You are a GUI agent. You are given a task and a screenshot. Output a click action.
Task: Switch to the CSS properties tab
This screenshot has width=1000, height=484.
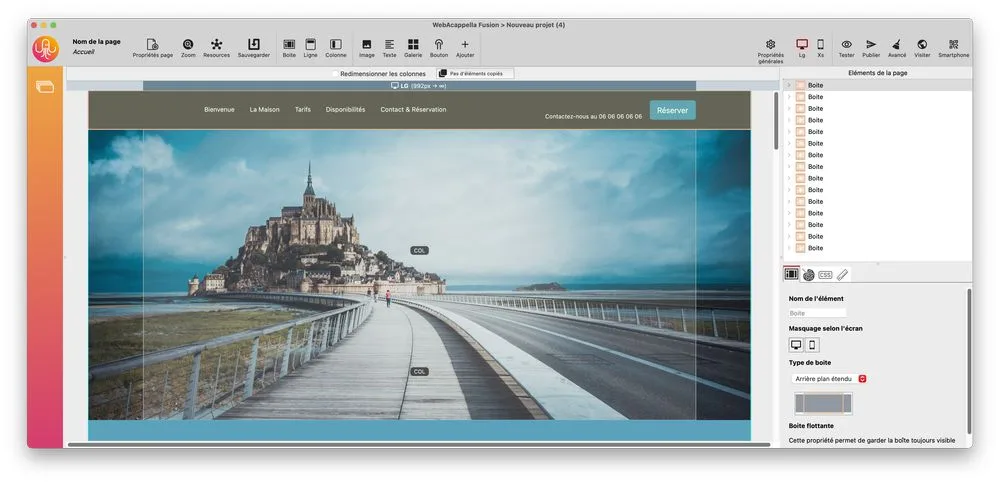(825, 274)
